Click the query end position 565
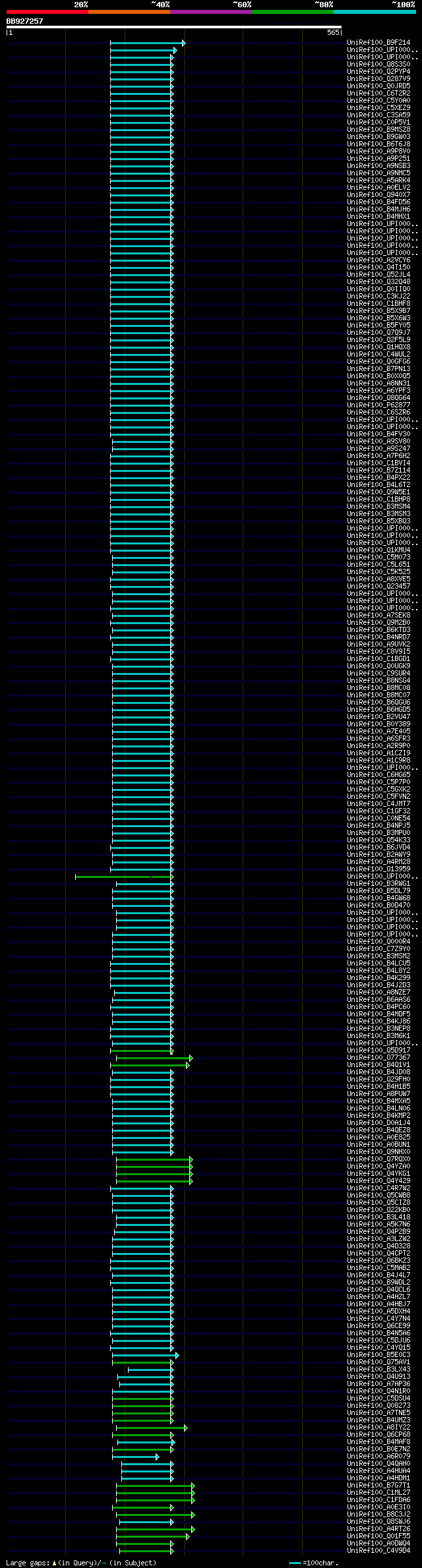Screen dimensions: 422x1568 (333, 32)
